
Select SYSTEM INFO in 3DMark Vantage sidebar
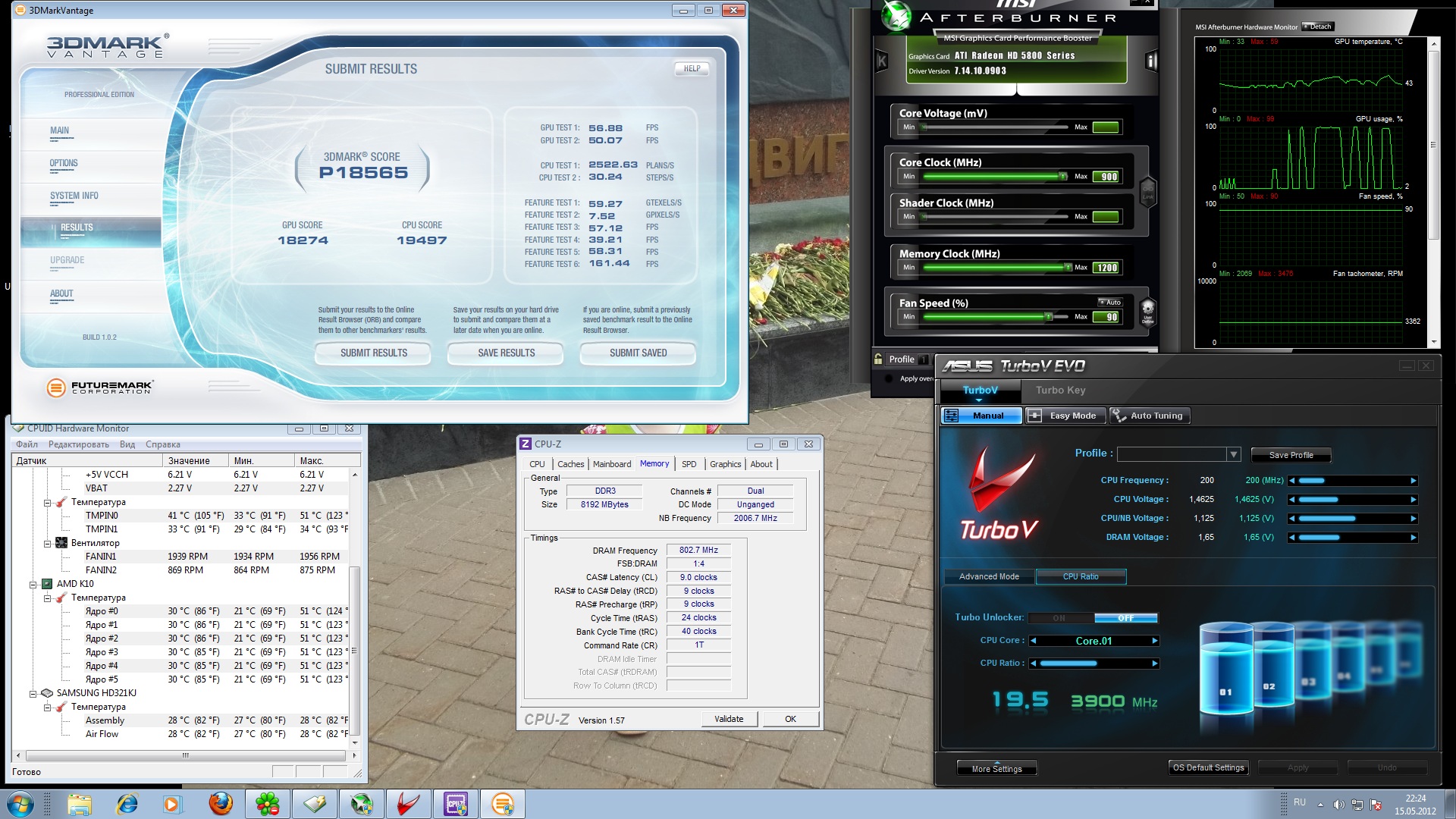coord(74,196)
